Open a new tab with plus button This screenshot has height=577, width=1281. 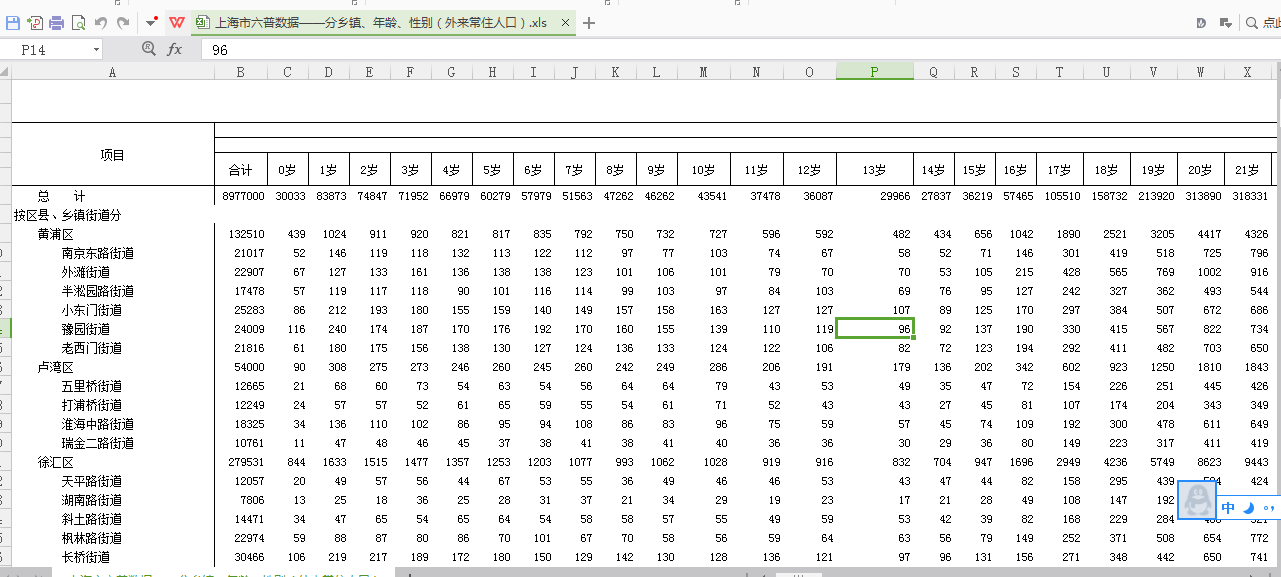pos(589,23)
